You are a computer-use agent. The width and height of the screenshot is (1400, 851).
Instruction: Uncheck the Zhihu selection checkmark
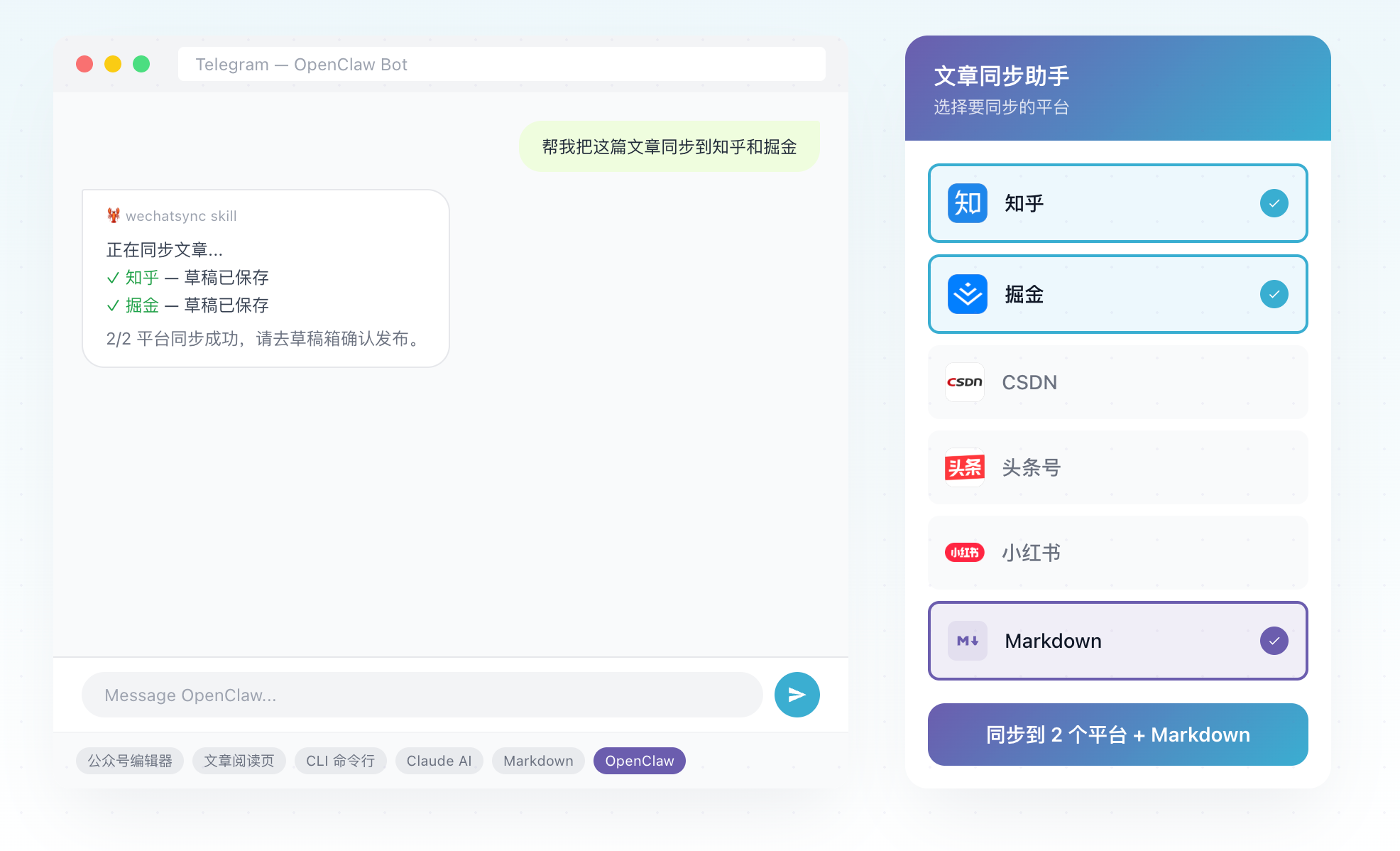tap(1274, 203)
